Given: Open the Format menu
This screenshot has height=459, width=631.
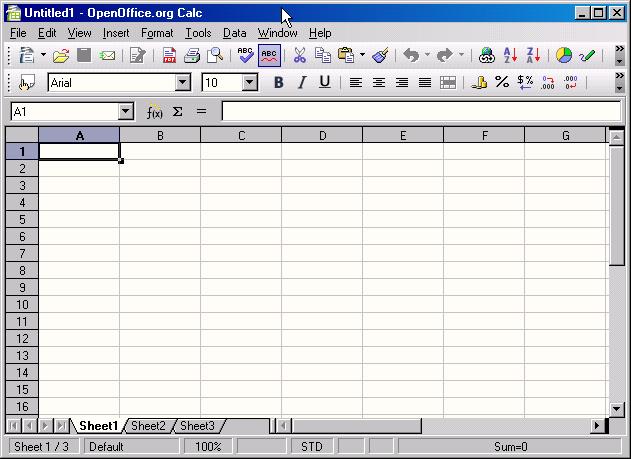Looking at the screenshot, I should click(x=157, y=33).
